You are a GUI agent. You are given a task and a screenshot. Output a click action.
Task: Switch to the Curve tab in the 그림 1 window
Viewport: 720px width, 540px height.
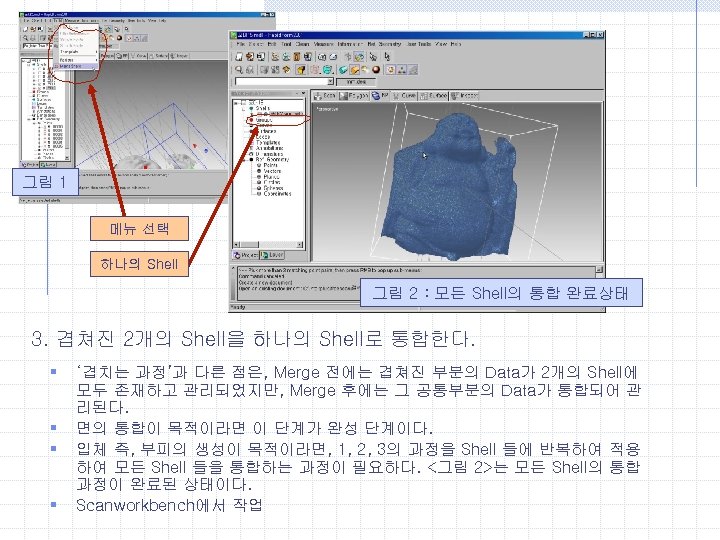pos(139,56)
